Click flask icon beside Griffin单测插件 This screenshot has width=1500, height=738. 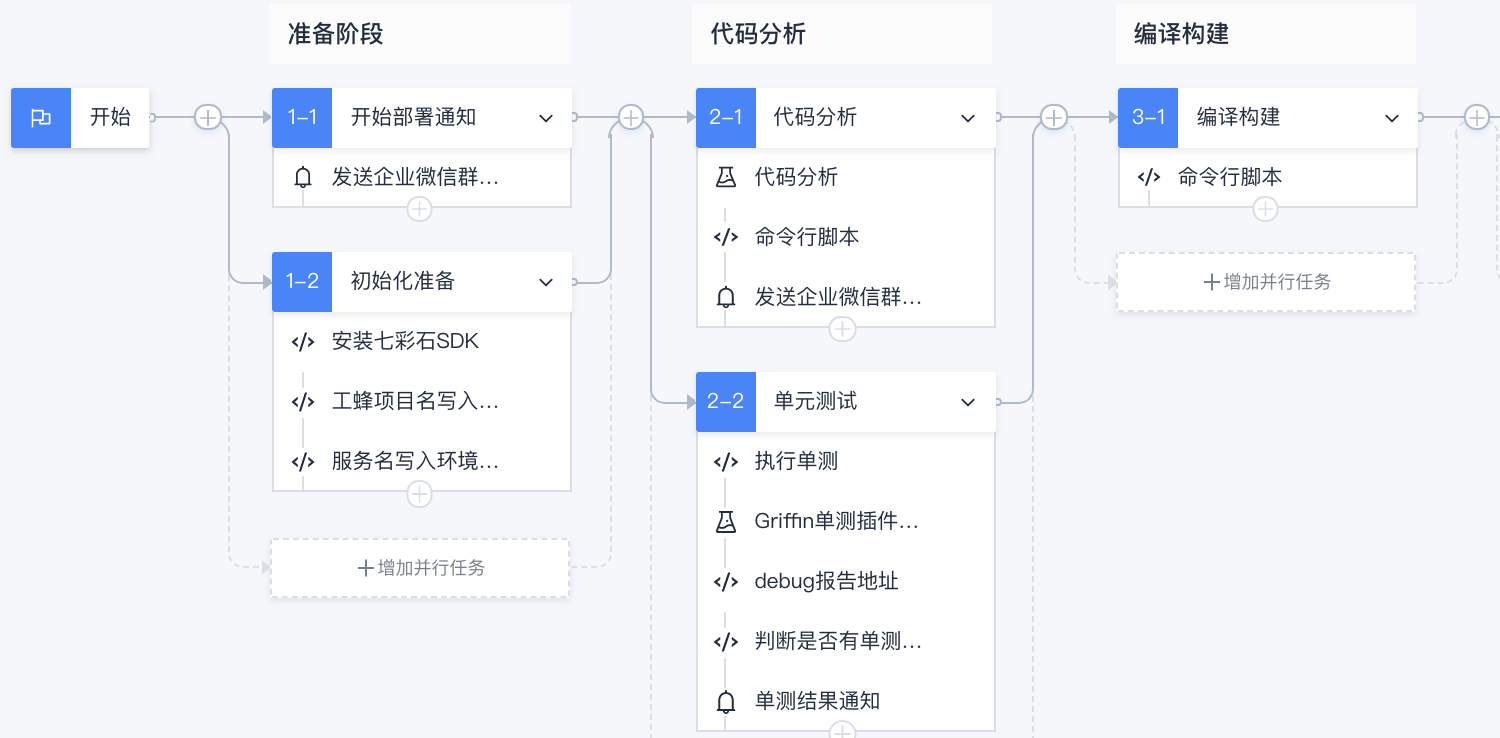[726, 522]
